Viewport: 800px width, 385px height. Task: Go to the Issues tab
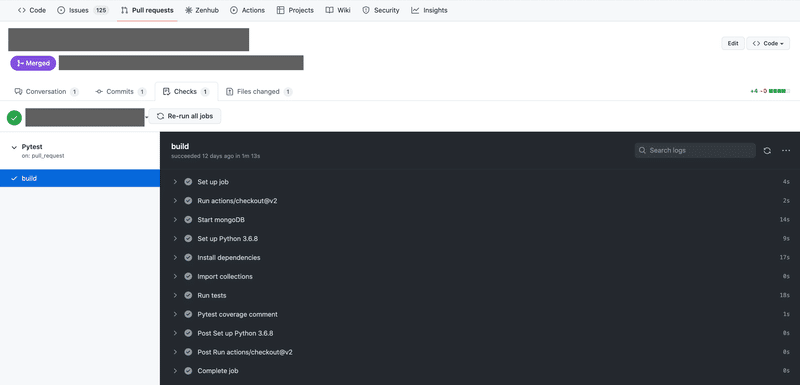[82, 10]
